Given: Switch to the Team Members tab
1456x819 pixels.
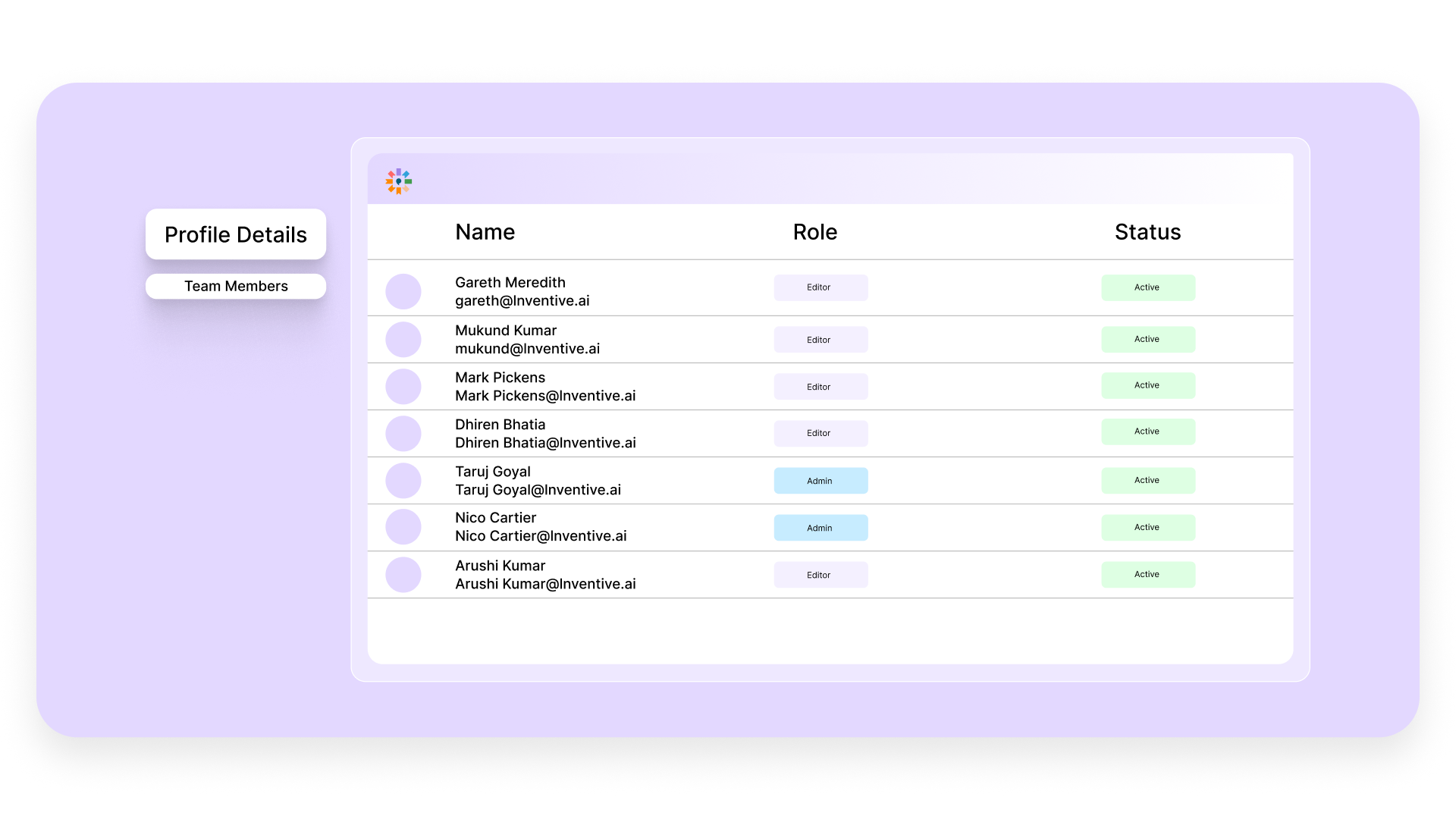Looking at the screenshot, I should coord(236,286).
